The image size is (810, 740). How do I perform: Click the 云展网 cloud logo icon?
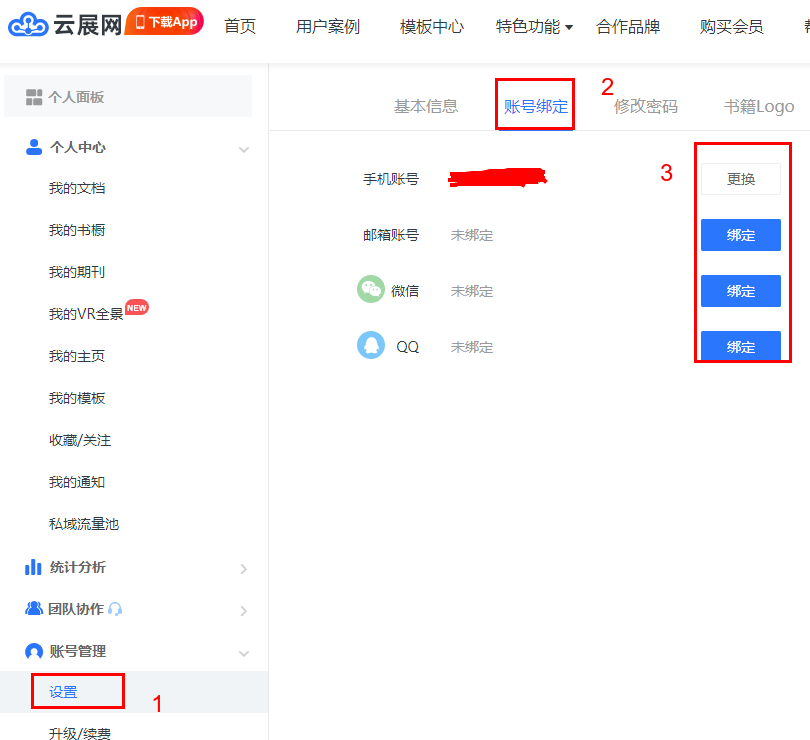pyautogui.click(x=28, y=26)
